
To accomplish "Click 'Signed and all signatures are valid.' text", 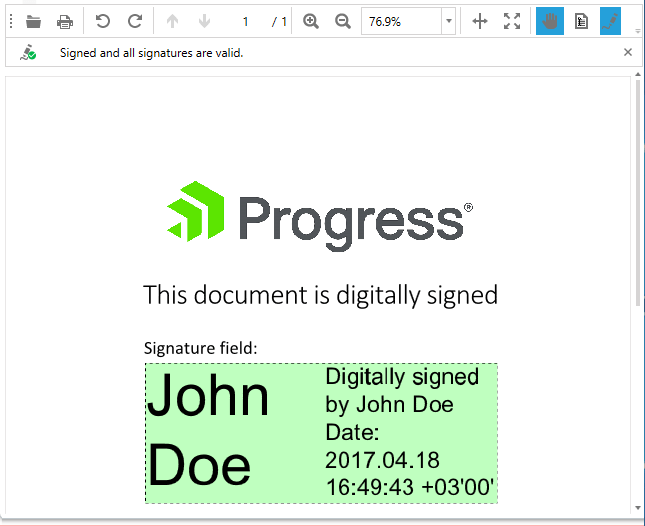I will (151, 53).
